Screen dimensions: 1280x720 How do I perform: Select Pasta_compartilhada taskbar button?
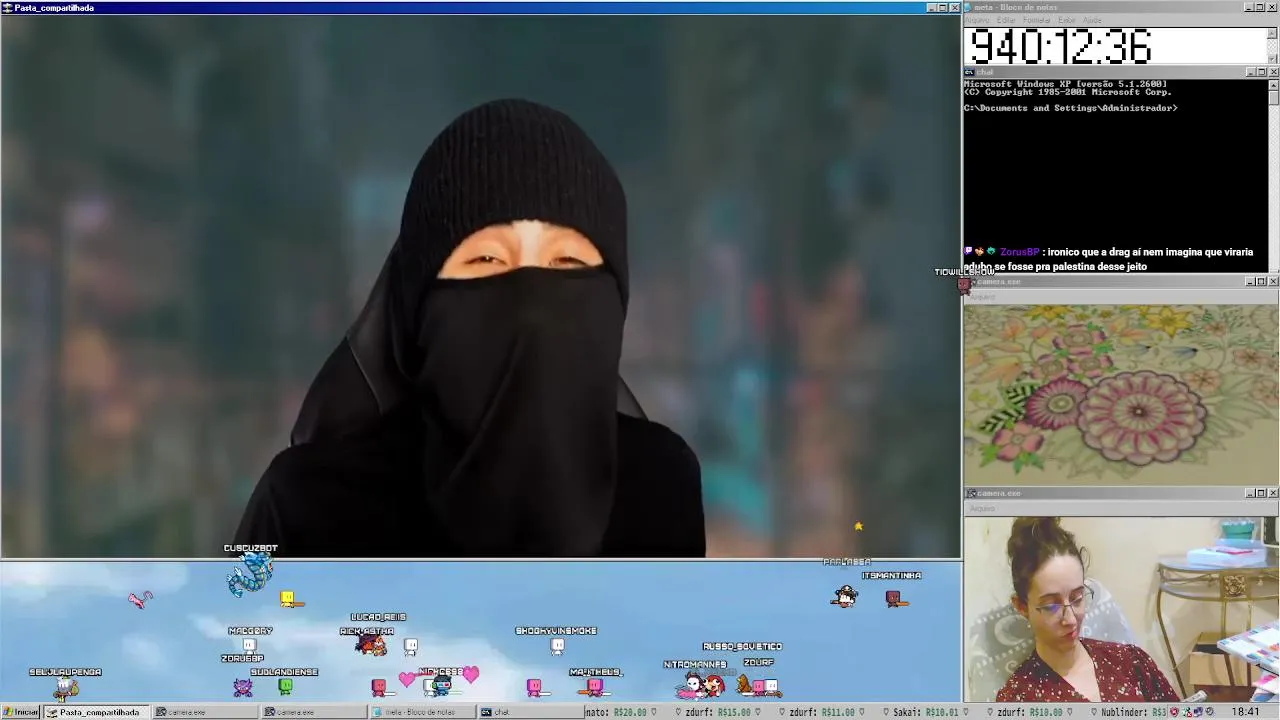click(95, 712)
